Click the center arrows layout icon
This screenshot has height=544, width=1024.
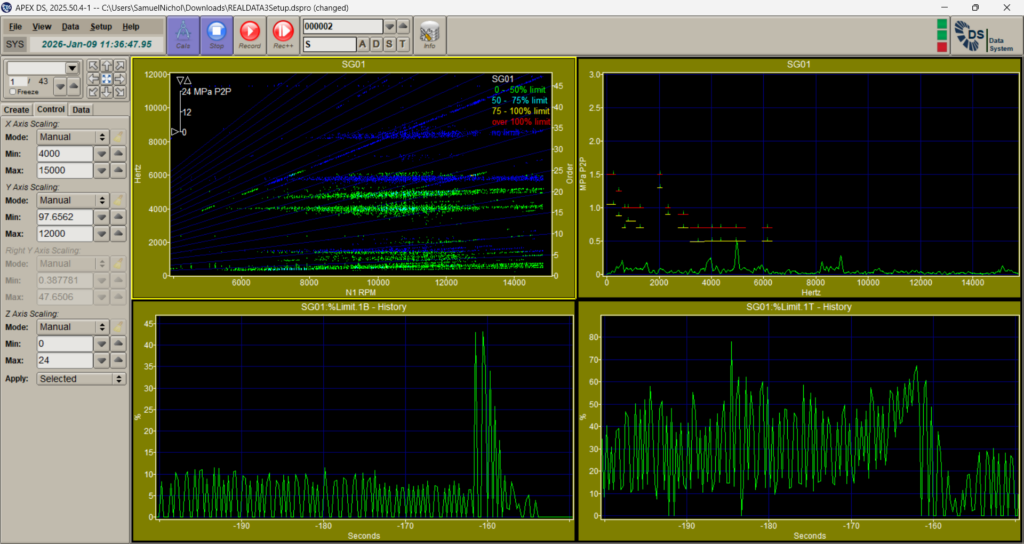tap(106, 79)
